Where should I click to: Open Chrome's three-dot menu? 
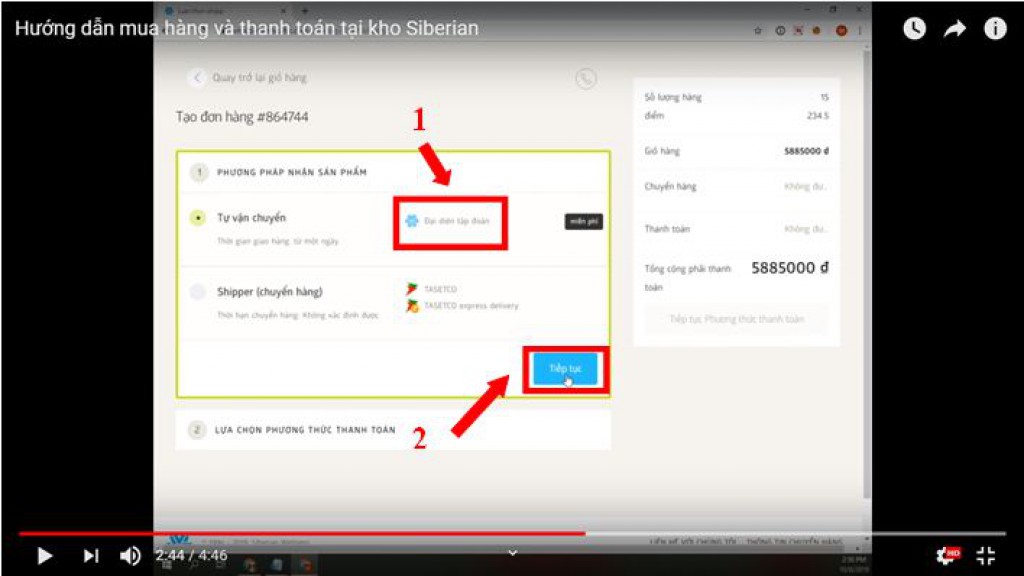[860, 31]
